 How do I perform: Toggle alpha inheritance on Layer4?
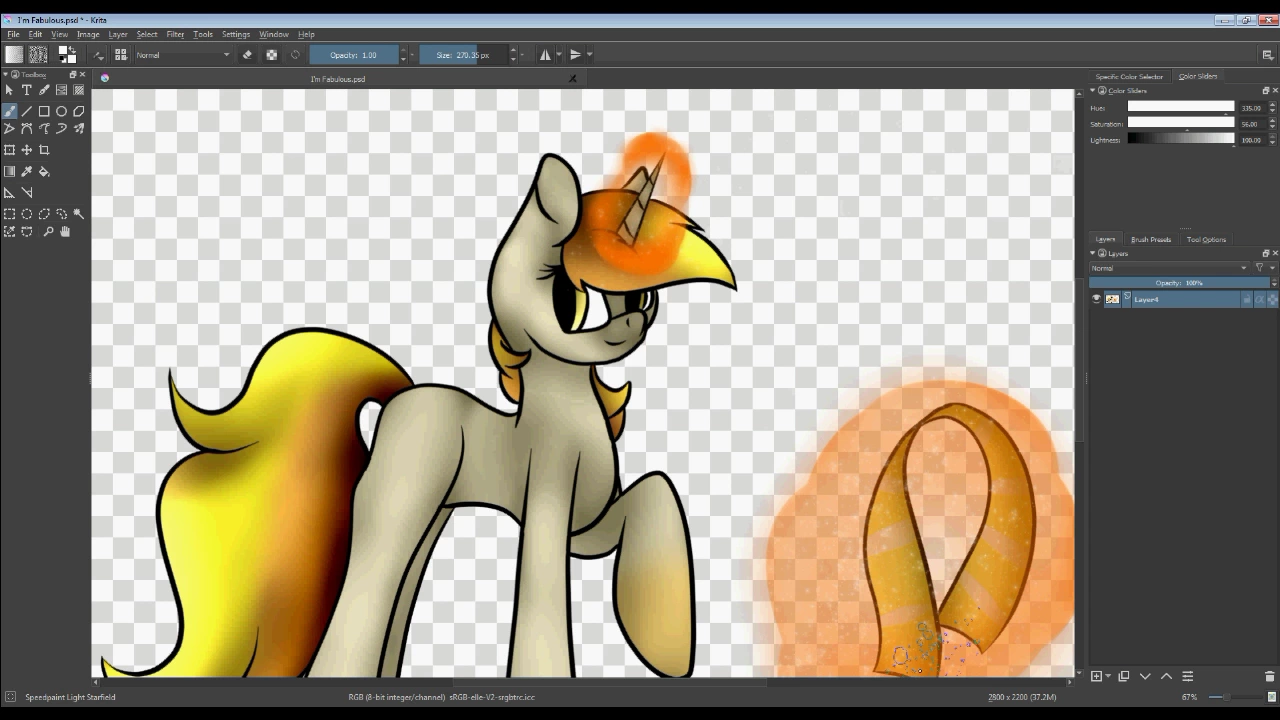click(1260, 299)
